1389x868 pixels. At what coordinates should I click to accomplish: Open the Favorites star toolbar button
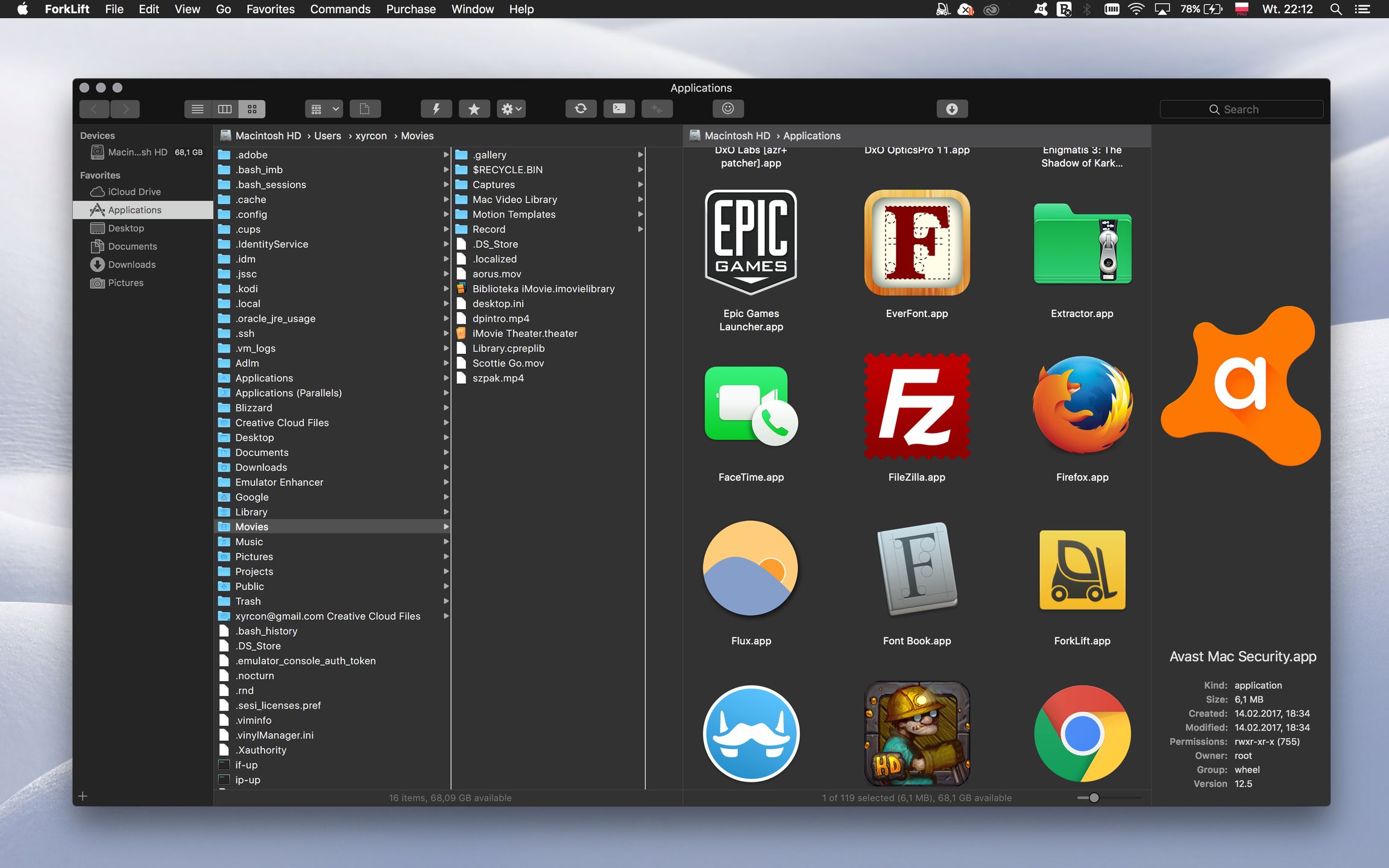pos(474,109)
